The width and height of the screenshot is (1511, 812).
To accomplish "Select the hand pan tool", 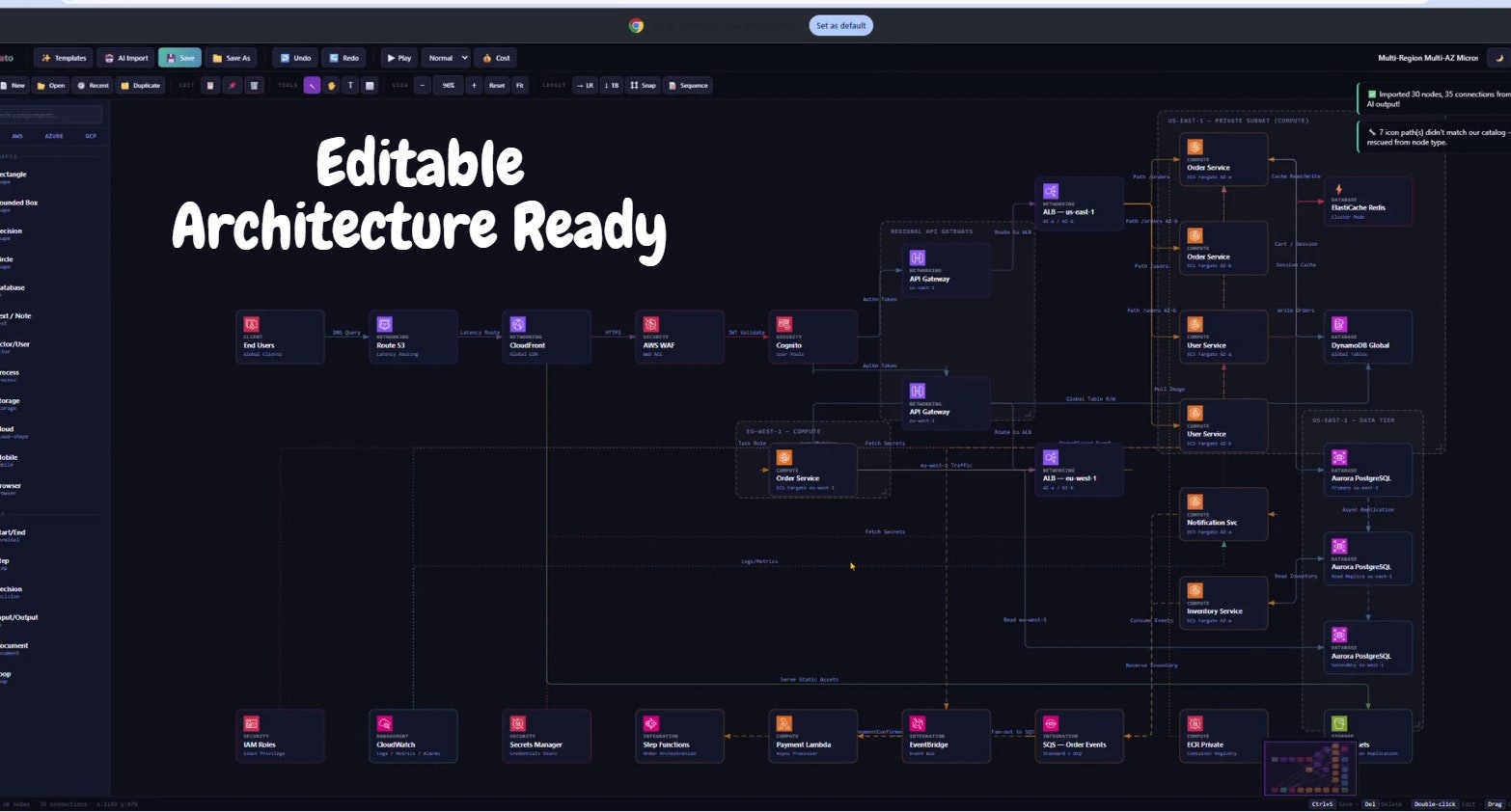I will [332, 86].
